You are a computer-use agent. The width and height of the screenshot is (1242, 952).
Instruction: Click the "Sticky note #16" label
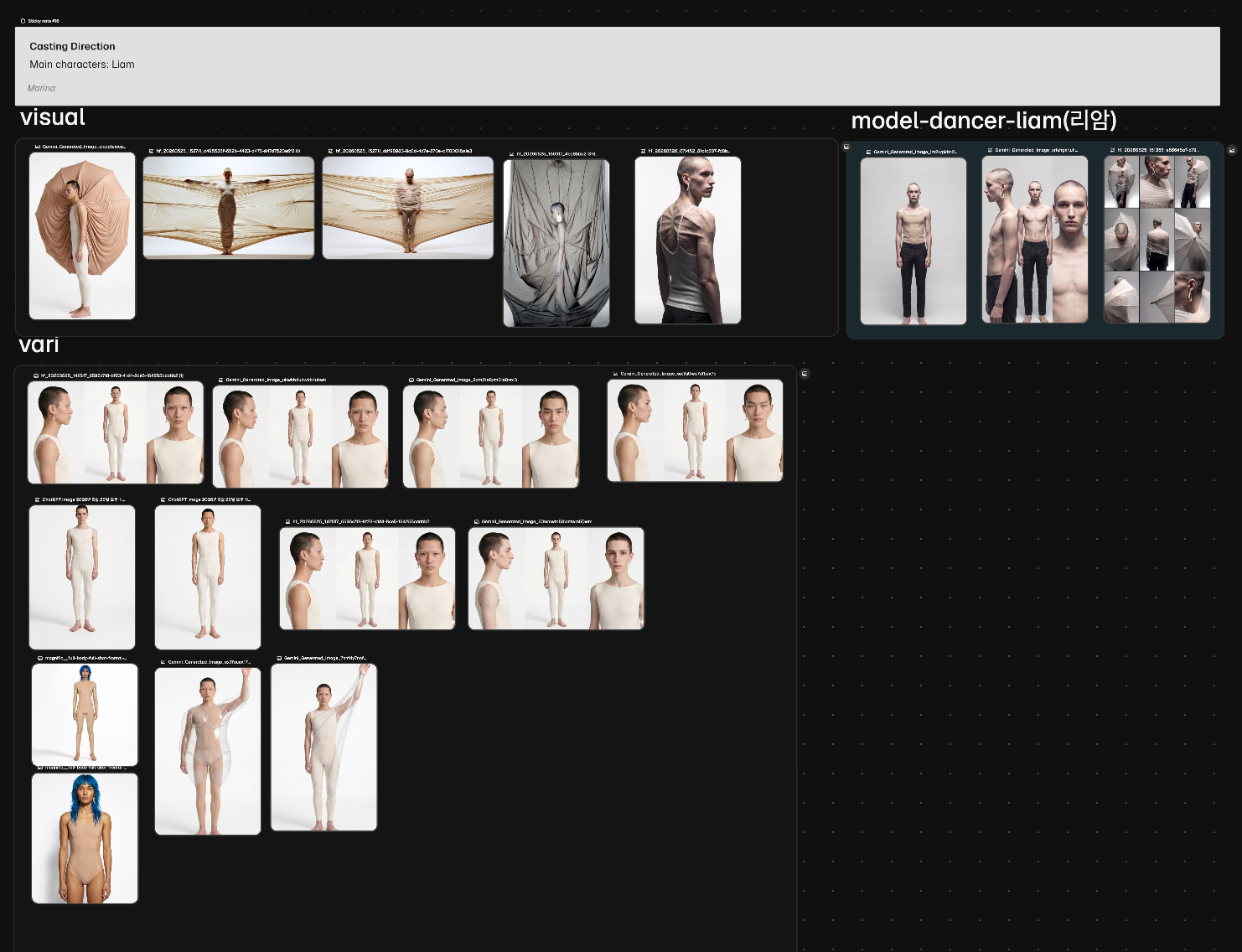[x=44, y=21]
